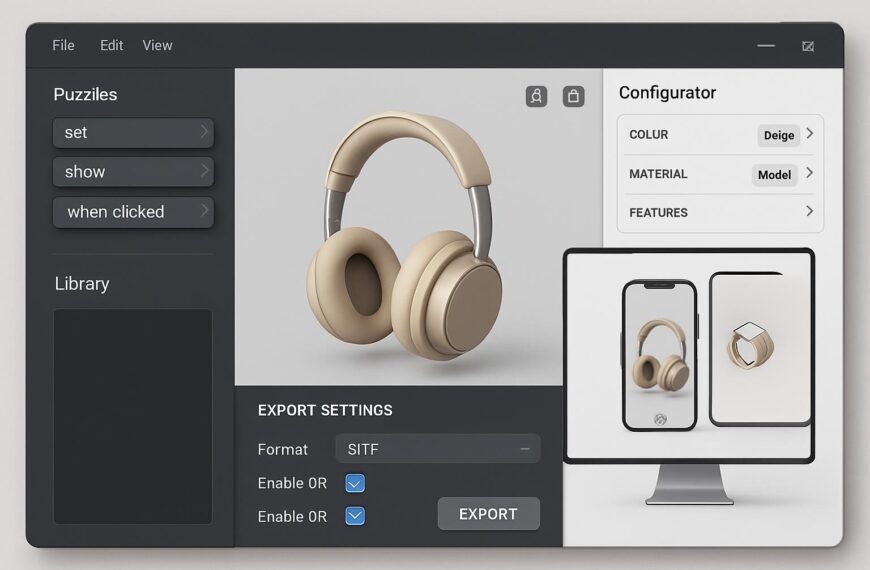Click the round icon at the bottom of the phone preview

pyautogui.click(x=660, y=419)
